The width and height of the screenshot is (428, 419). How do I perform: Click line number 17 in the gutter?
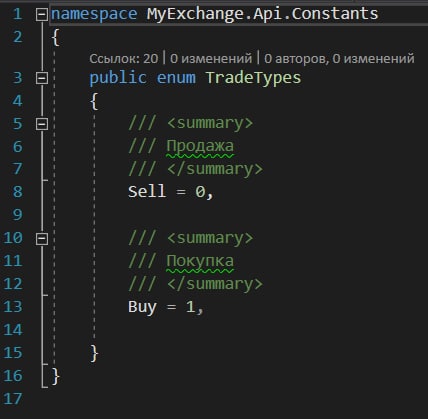13,399
